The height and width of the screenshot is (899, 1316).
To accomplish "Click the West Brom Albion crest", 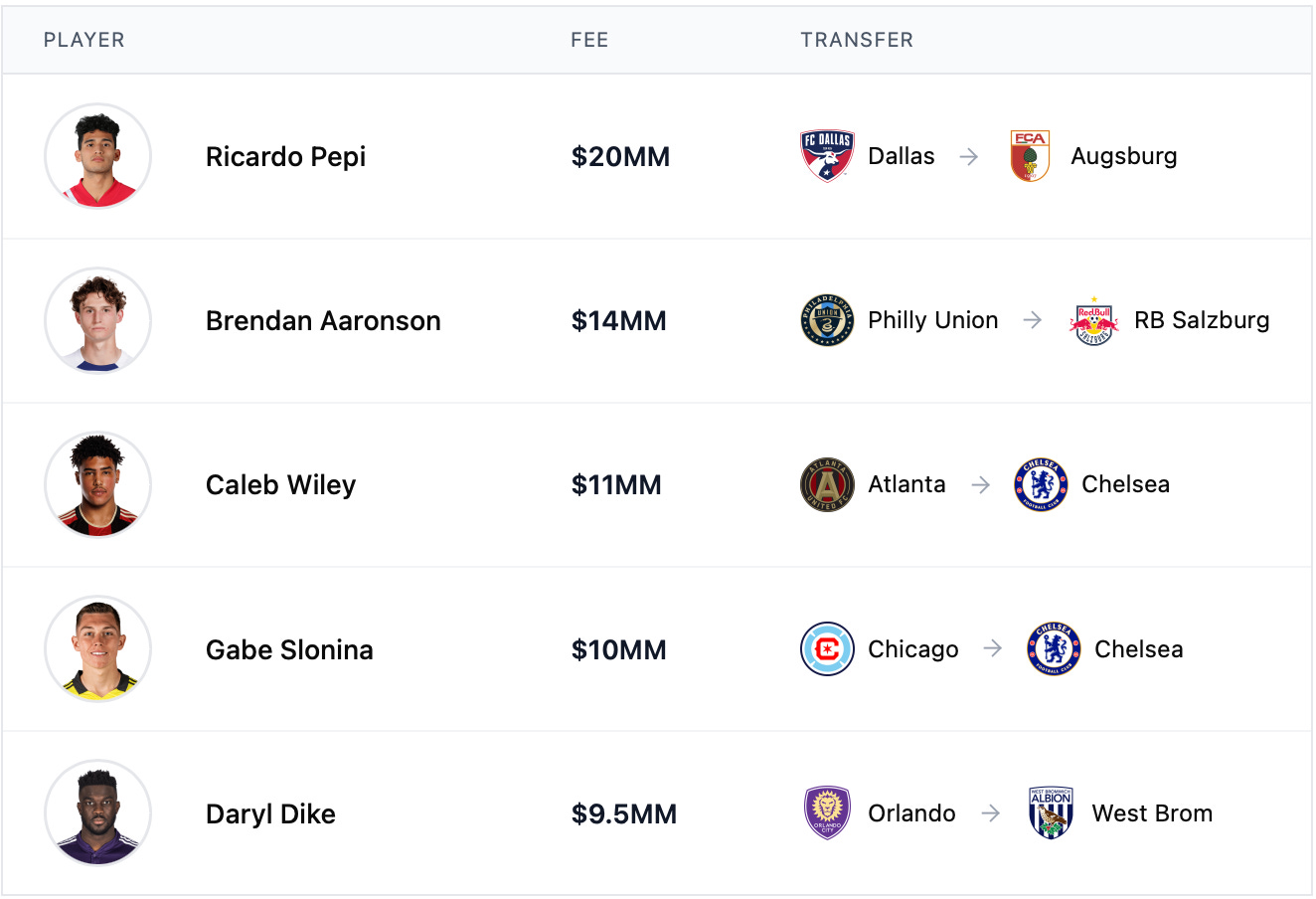I will point(1051,813).
